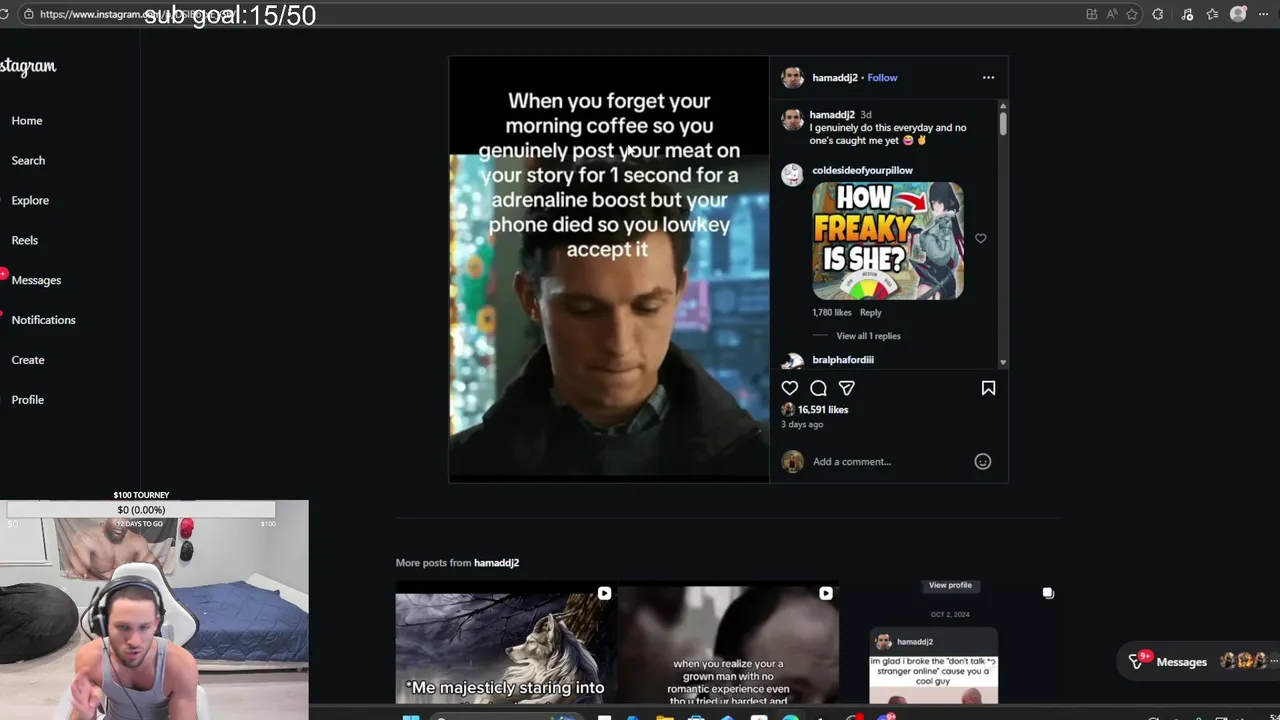Open Notifications in the sidebar
Viewport: 1280px width, 720px height.
(43, 320)
